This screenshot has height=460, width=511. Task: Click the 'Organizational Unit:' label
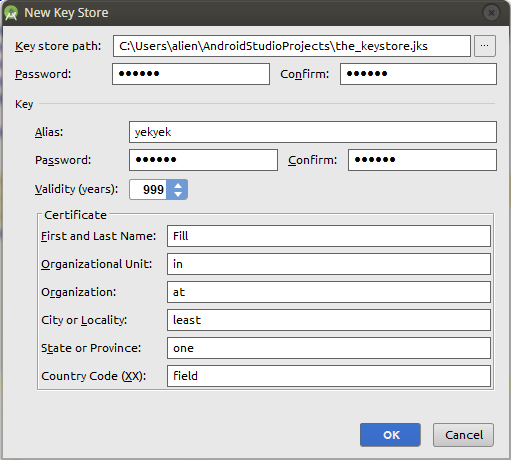pos(97,264)
